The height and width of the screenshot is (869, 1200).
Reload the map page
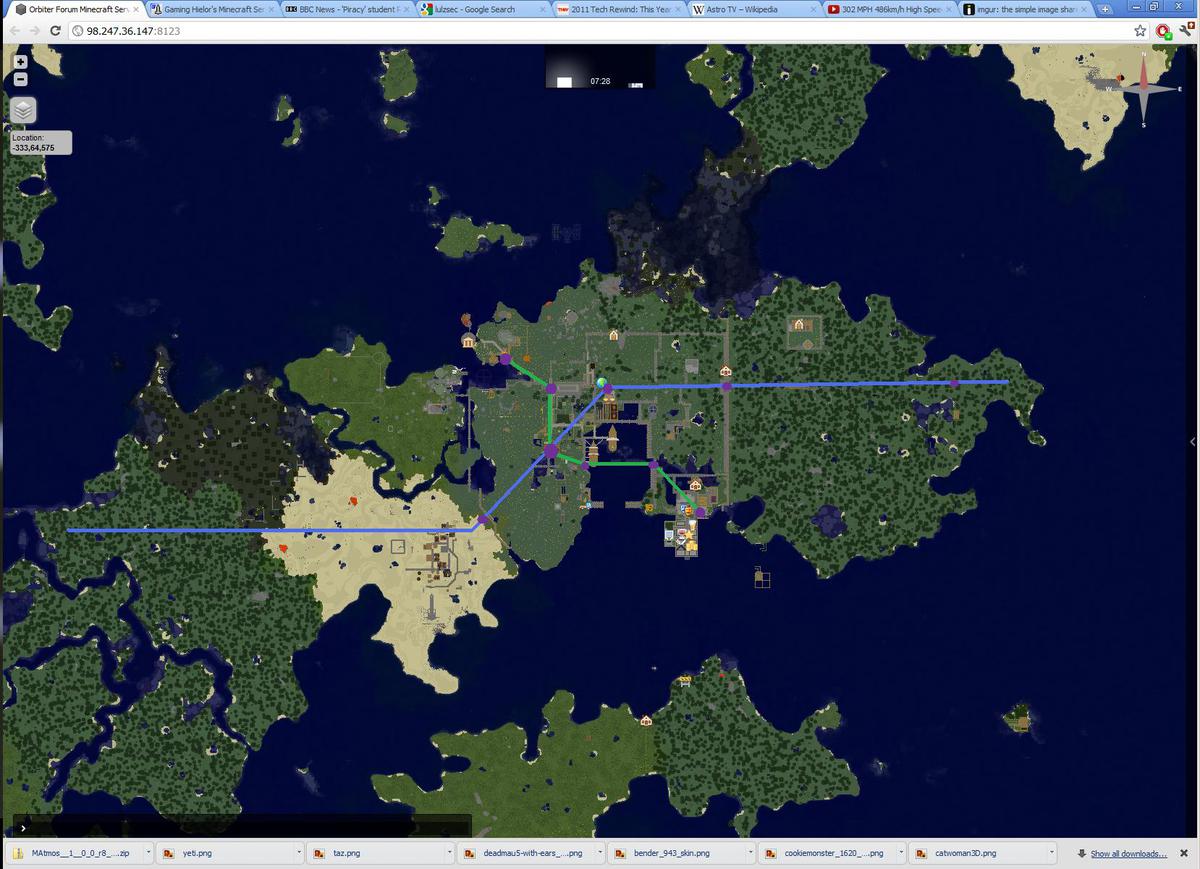pyautogui.click(x=55, y=31)
